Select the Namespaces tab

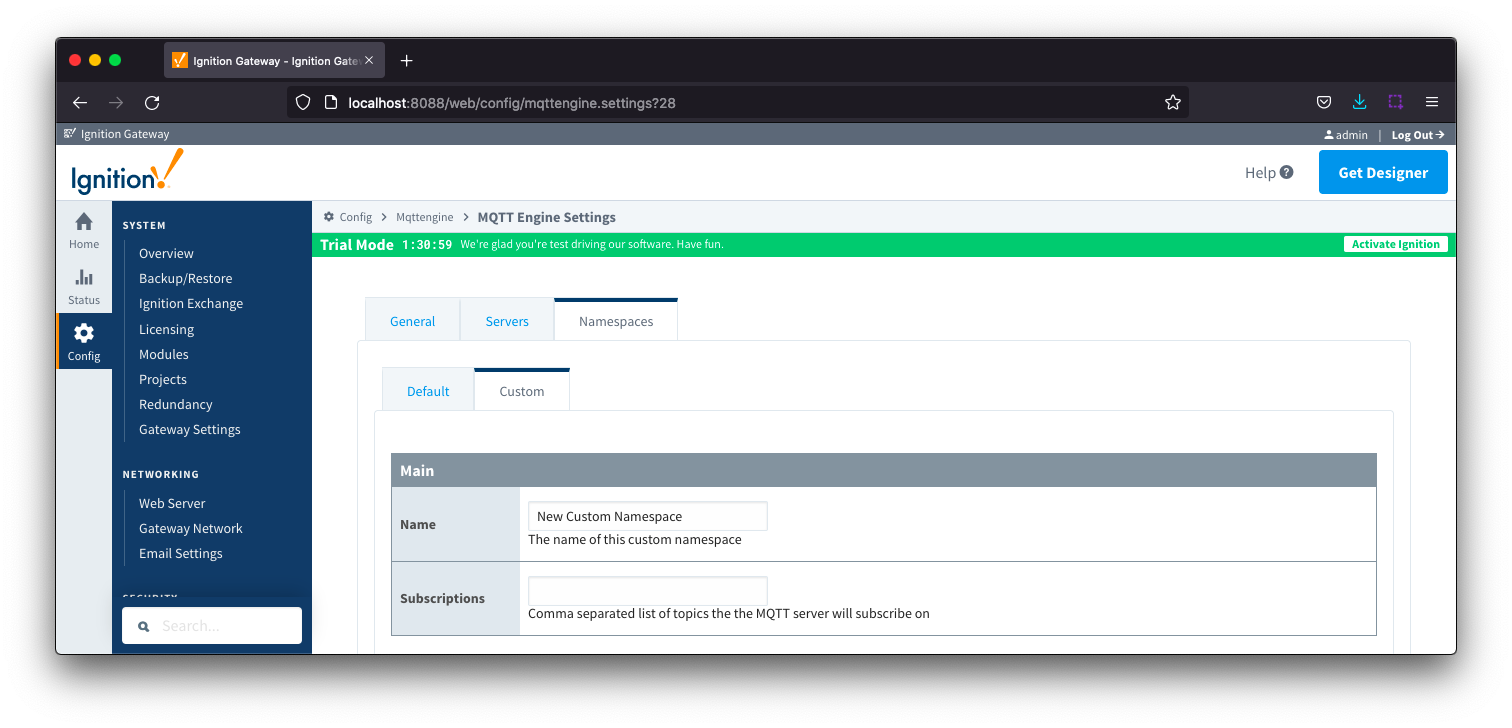[x=616, y=321]
